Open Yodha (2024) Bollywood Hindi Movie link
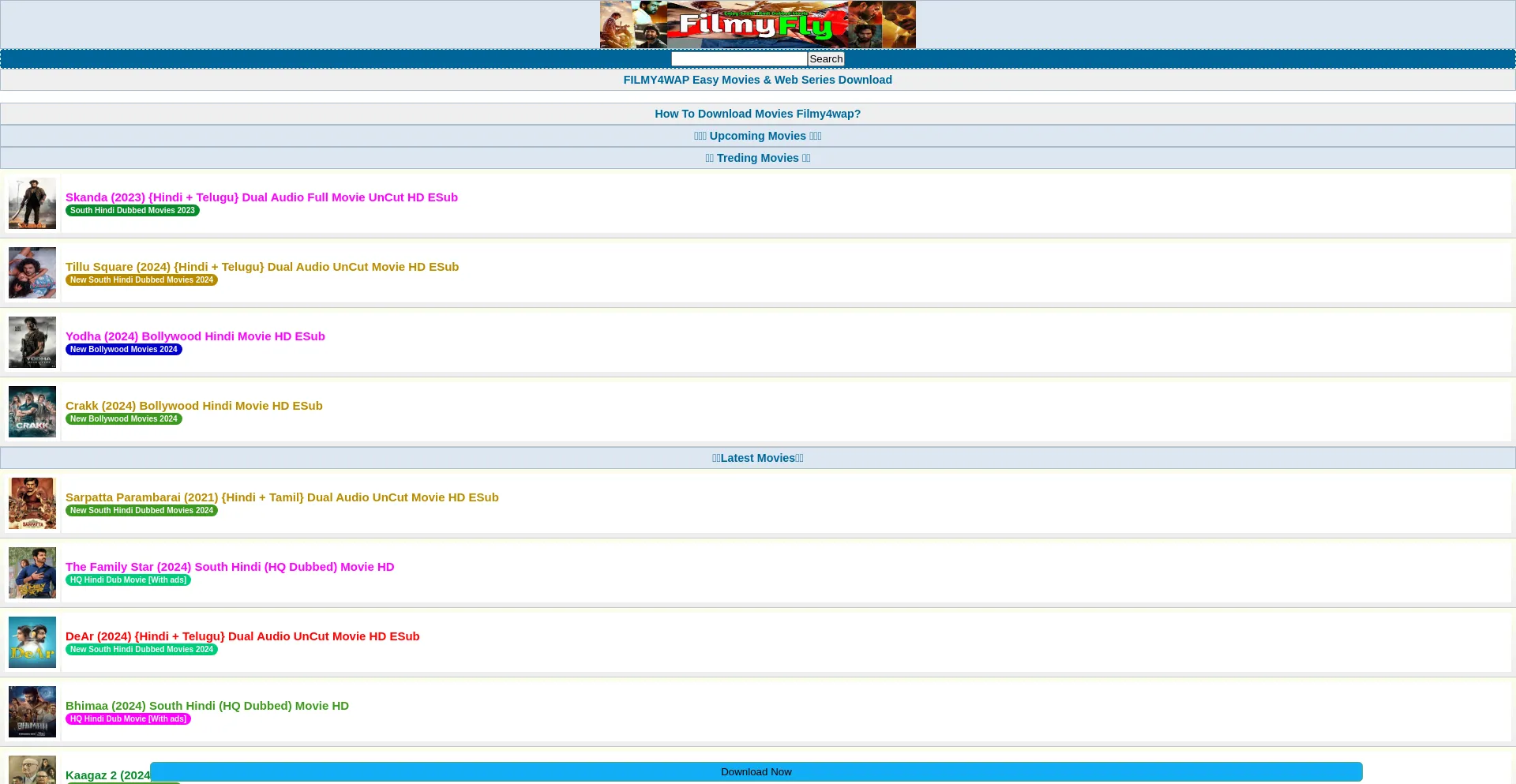 click(x=195, y=336)
